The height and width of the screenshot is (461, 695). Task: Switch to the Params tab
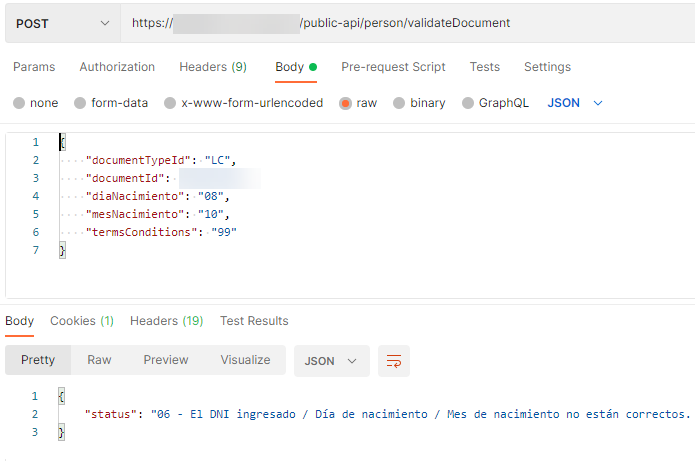tap(34, 67)
